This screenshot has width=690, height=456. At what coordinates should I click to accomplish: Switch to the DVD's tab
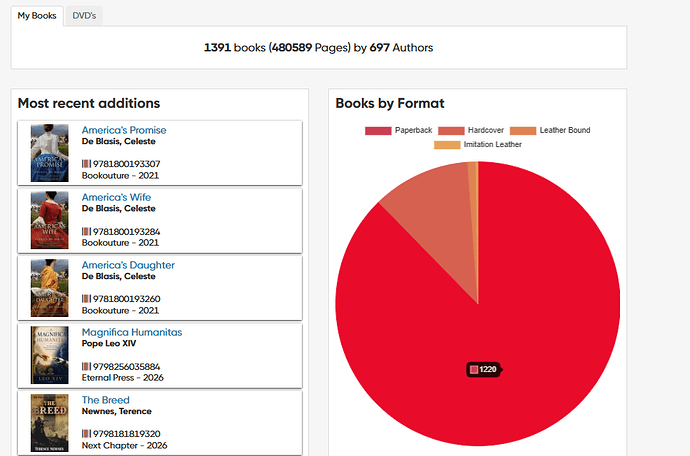(84, 16)
